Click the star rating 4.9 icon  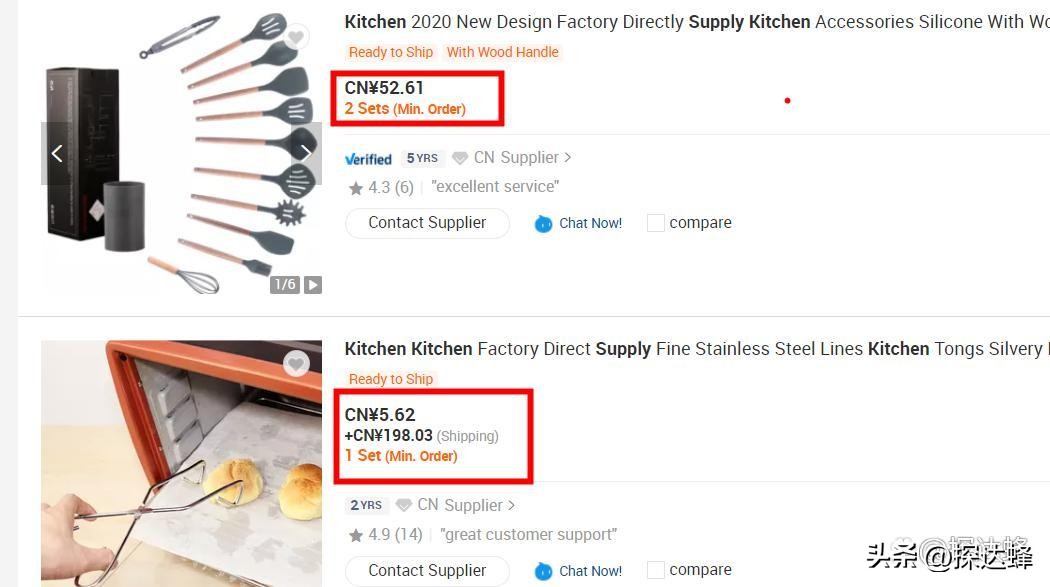click(356, 535)
